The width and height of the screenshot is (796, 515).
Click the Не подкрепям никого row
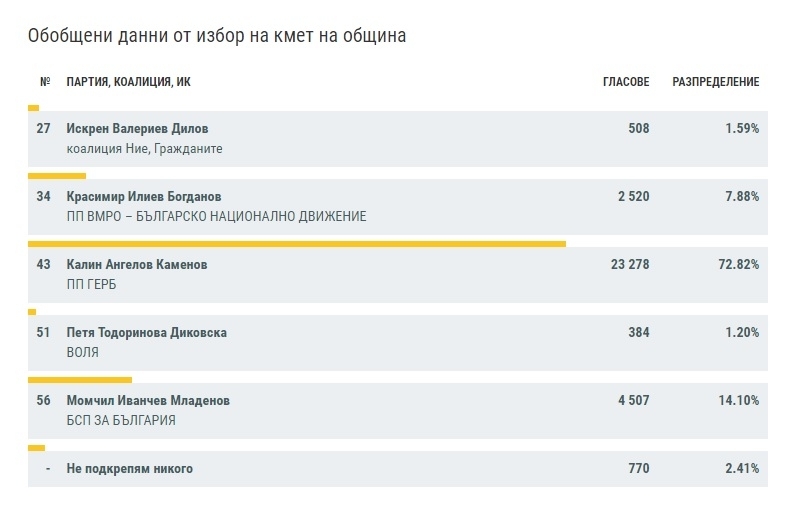(129, 468)
